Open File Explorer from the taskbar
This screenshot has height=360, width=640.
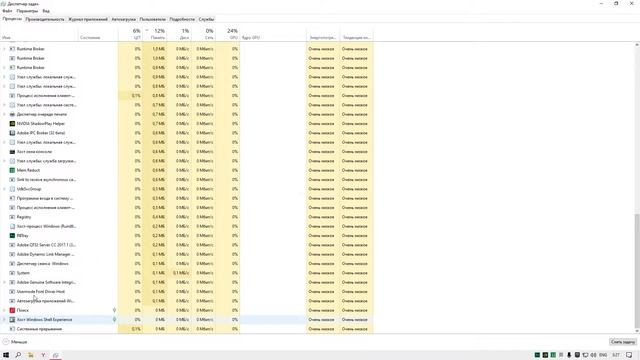pos(31,355)
